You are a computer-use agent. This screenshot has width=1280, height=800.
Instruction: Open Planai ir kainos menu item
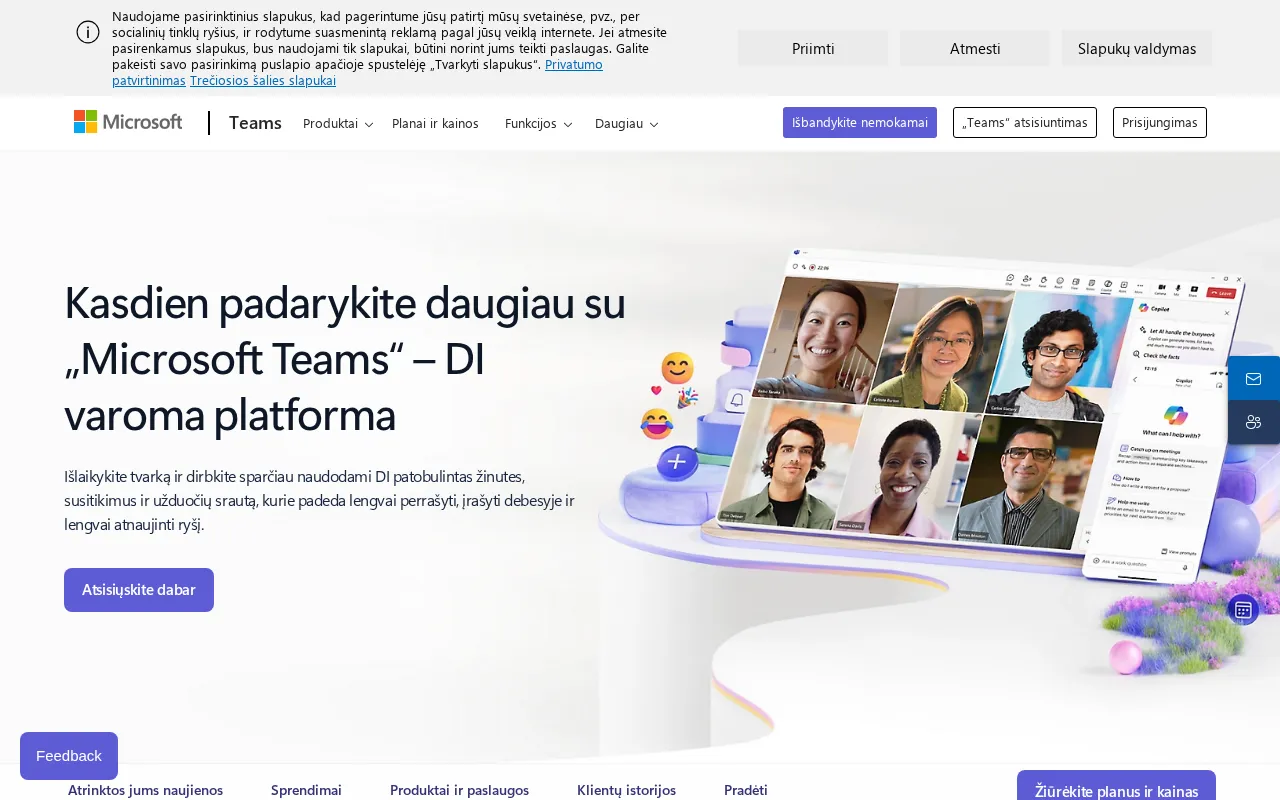tap(435, 123)
